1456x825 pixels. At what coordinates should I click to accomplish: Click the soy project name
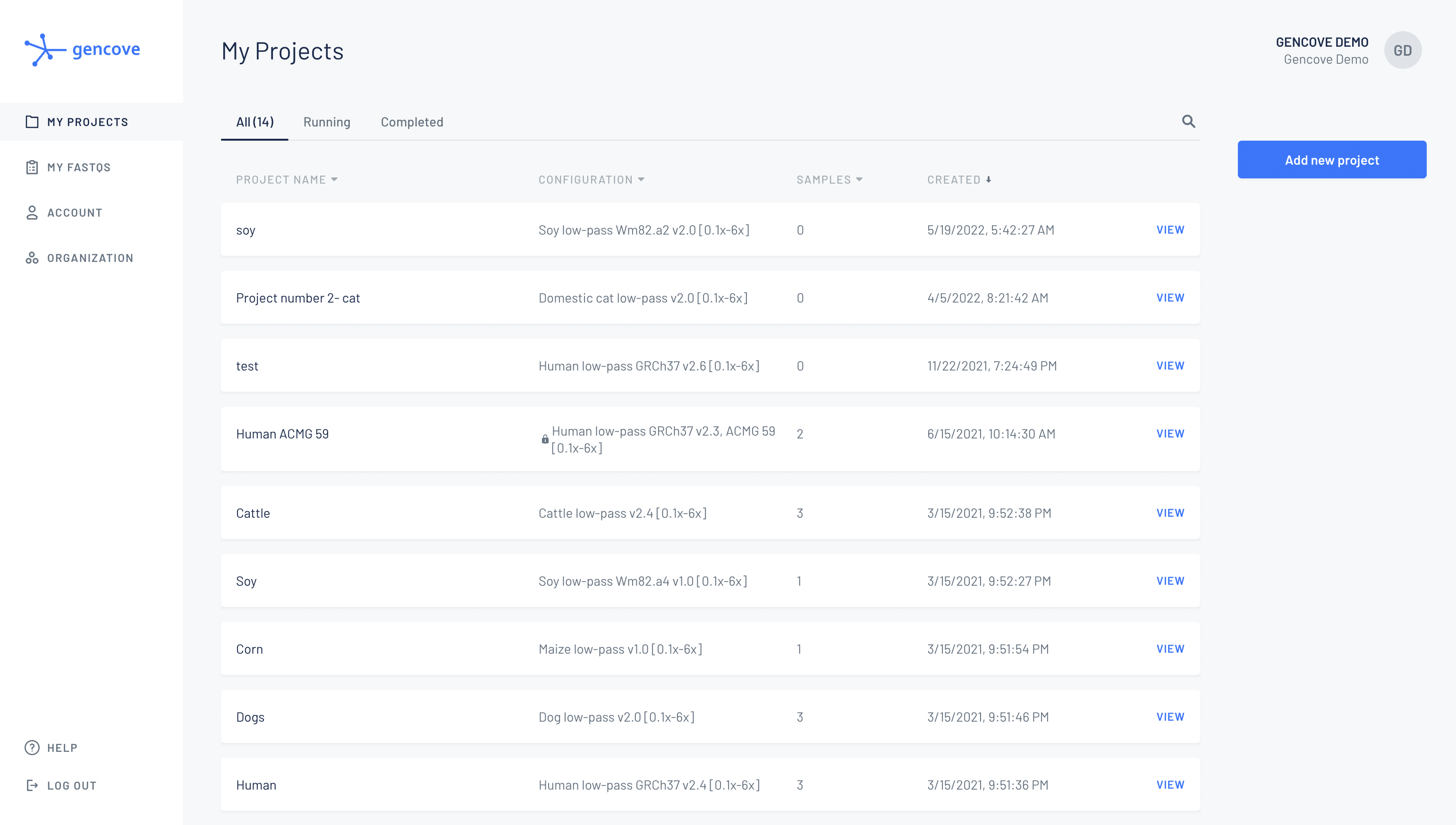click(245, 231)
